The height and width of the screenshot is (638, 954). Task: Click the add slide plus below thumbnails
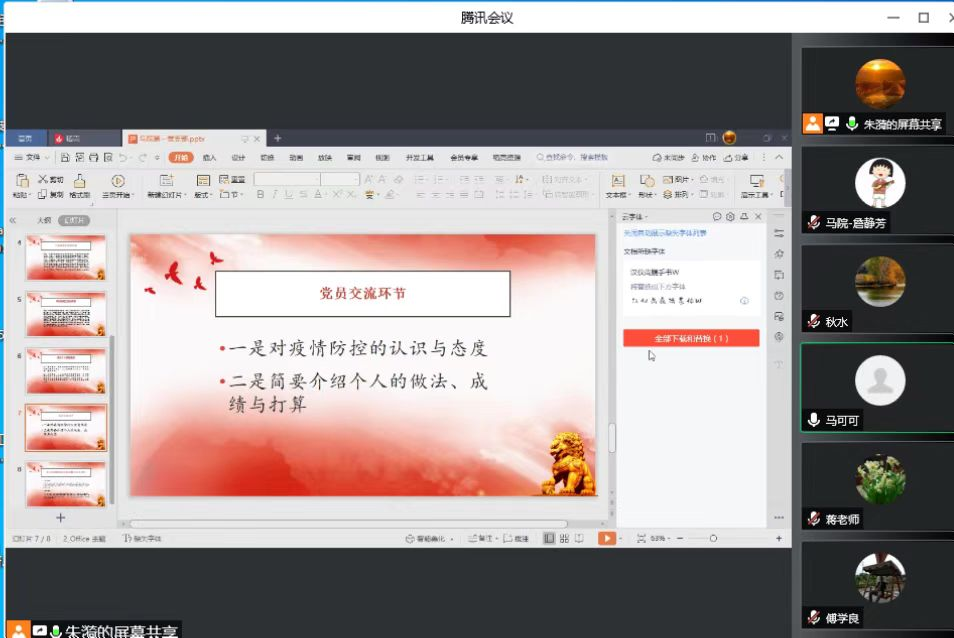(60, 517)
